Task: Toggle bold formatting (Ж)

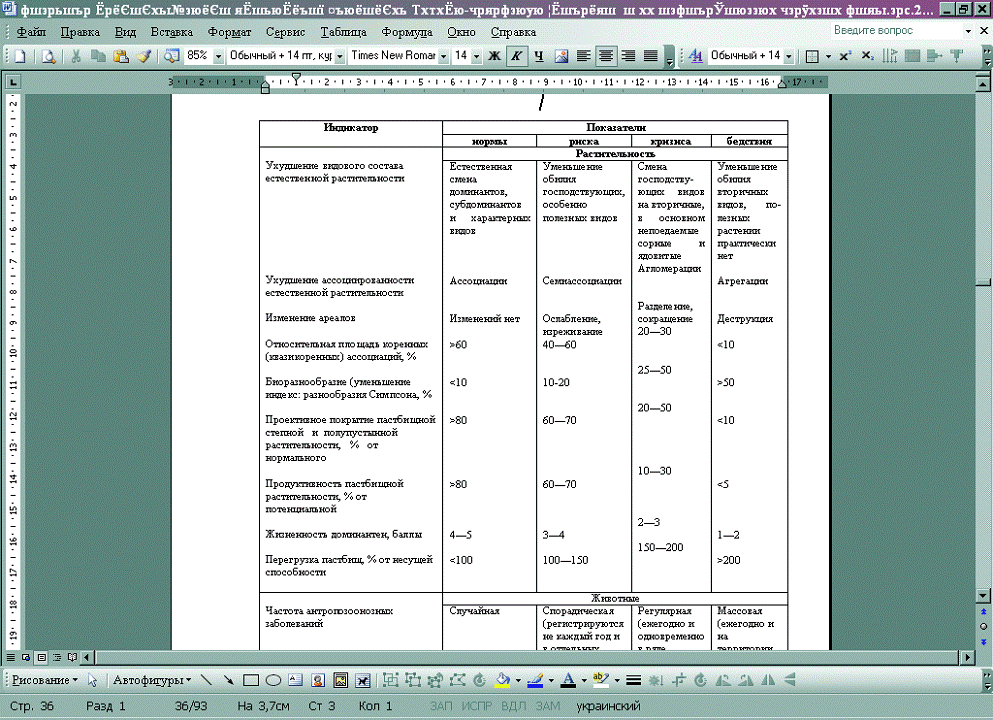Action: 494,56
